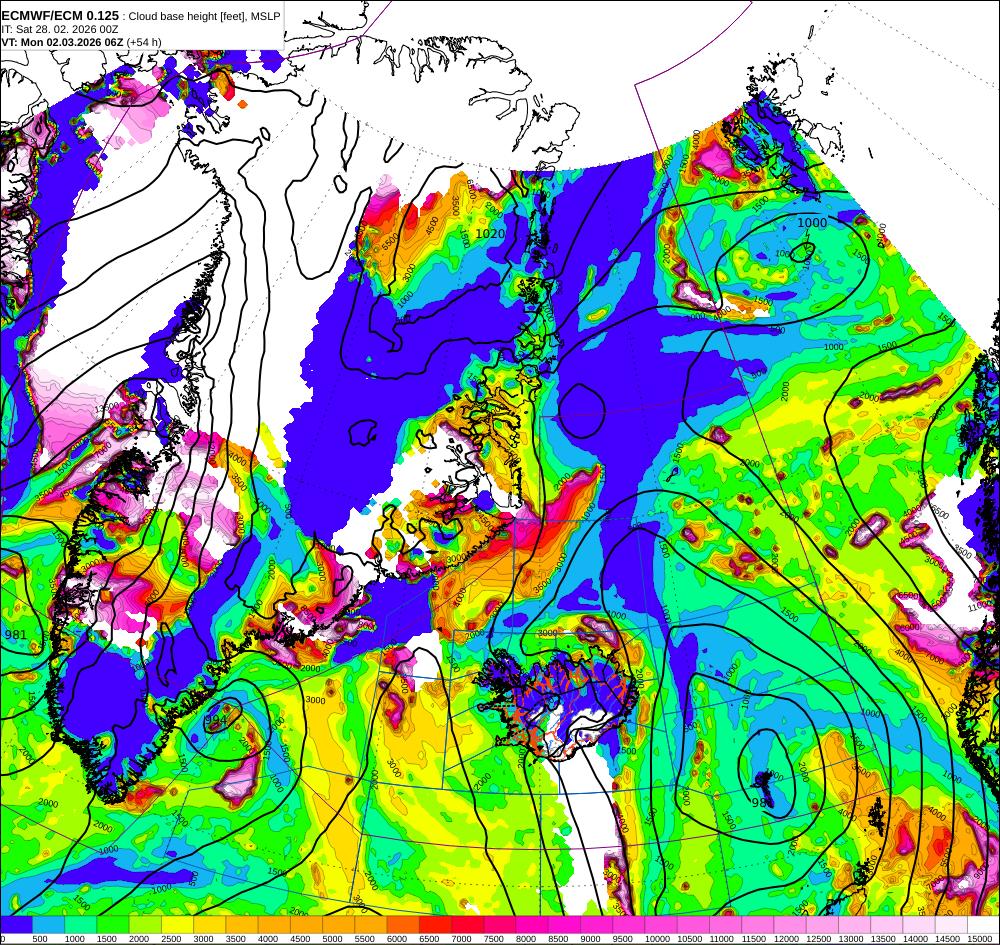
Task: Pick the teal-green 1000–1500 legend swatch
Action: pos(80,925)
